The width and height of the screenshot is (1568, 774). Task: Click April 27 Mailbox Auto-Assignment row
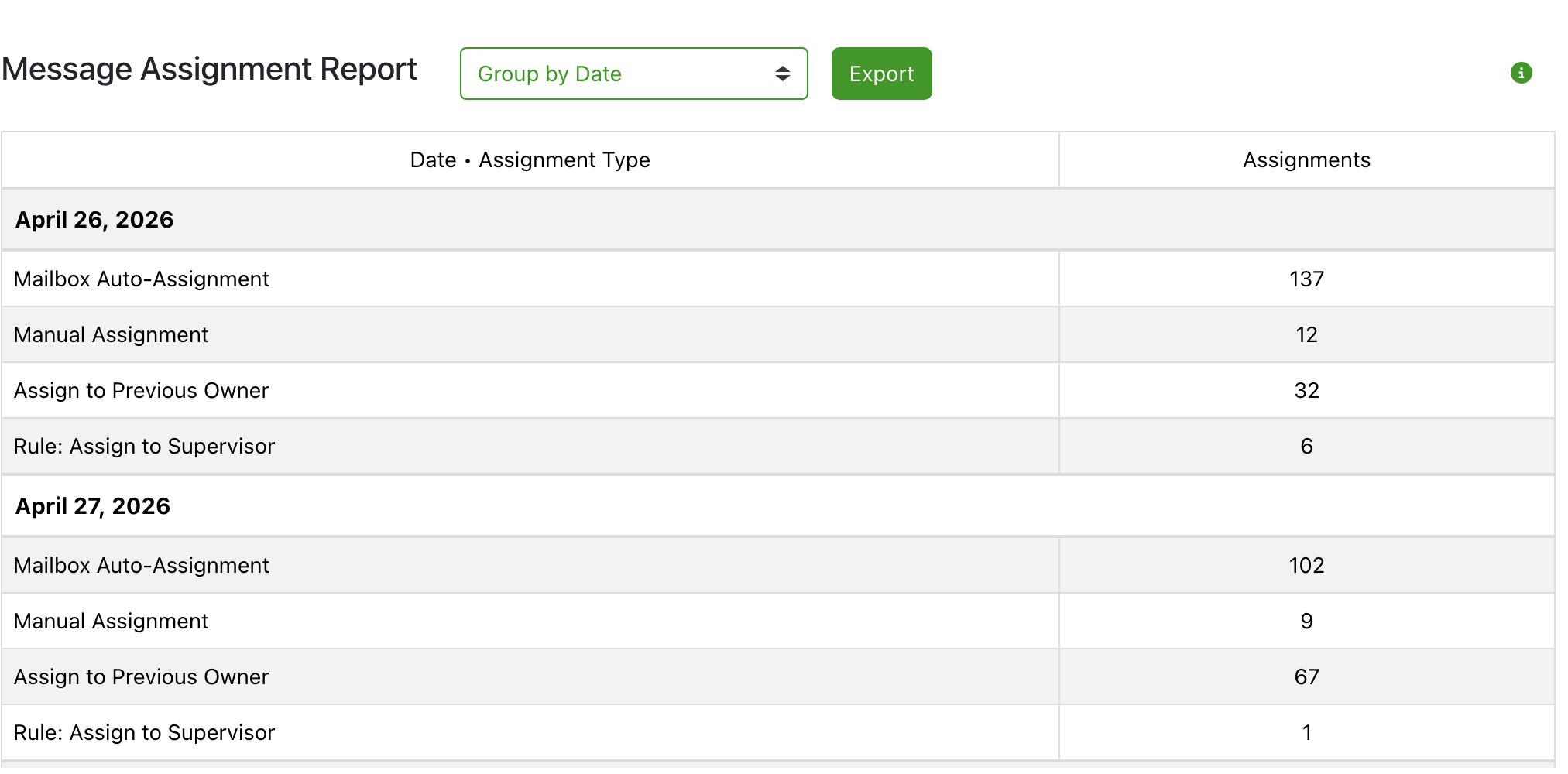[777, 565]
